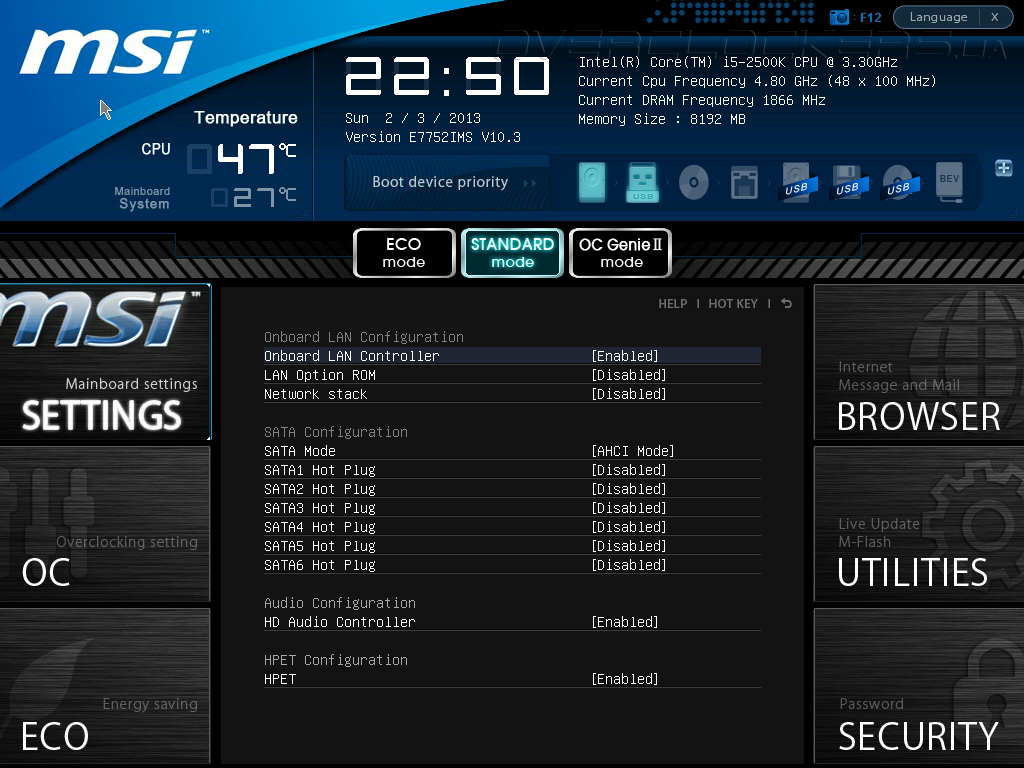Toggle Network stack Disabled value
The image size is (1024, 768).
pos(629,394)
